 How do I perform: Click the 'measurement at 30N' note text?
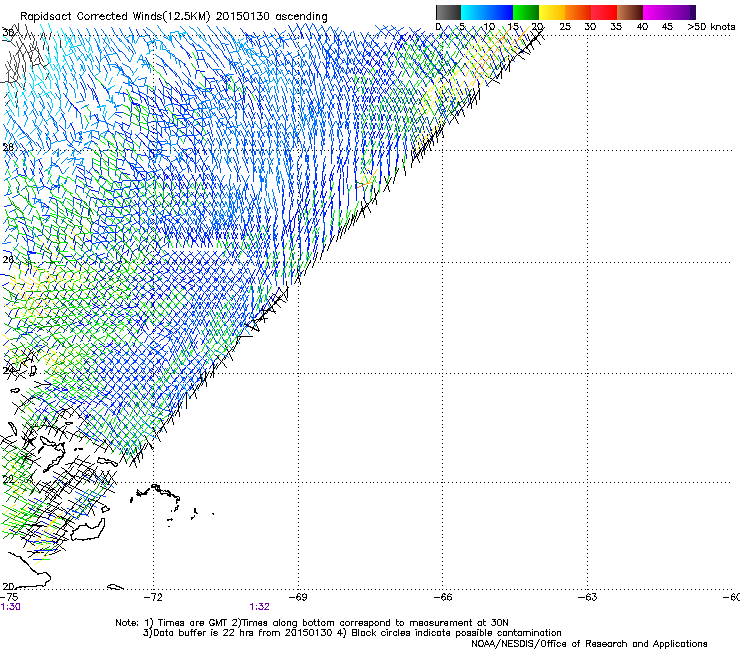pyautogui.click(x=461, y=623)
